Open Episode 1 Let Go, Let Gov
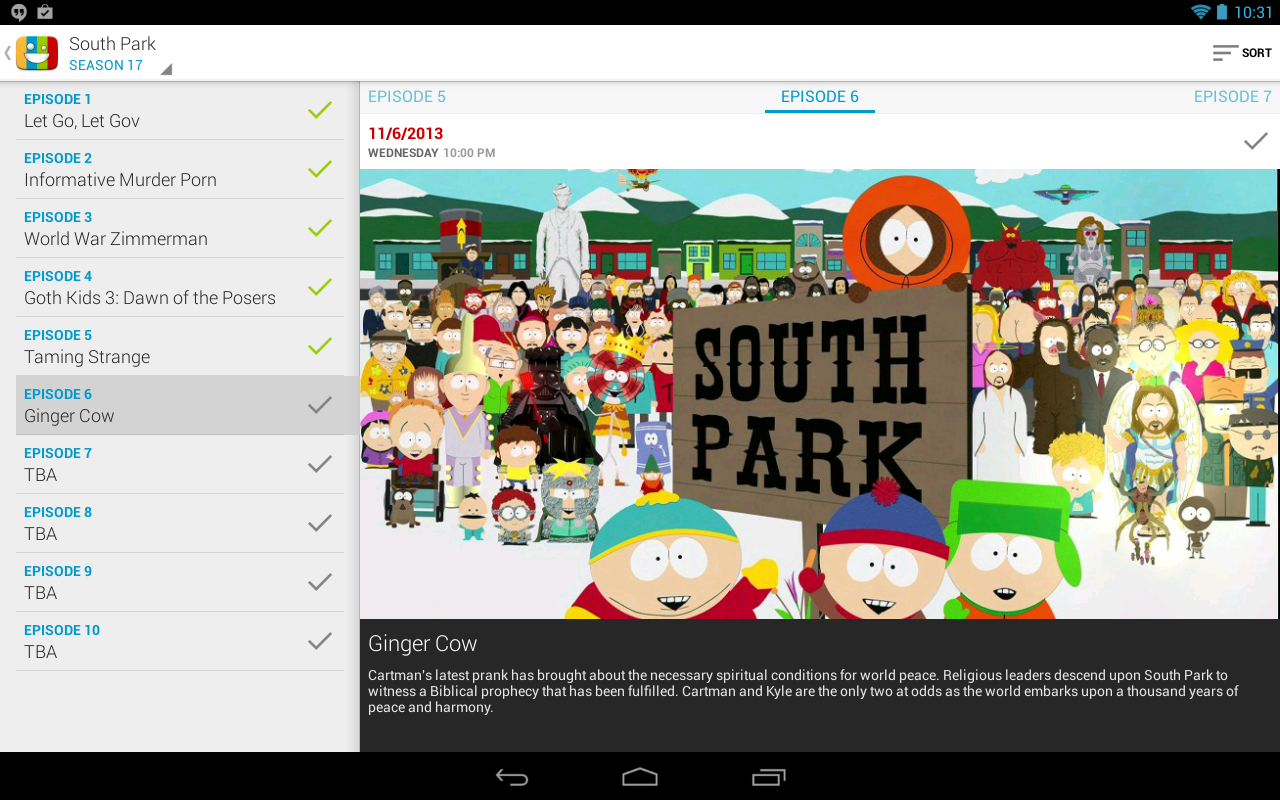 (180, 110)
